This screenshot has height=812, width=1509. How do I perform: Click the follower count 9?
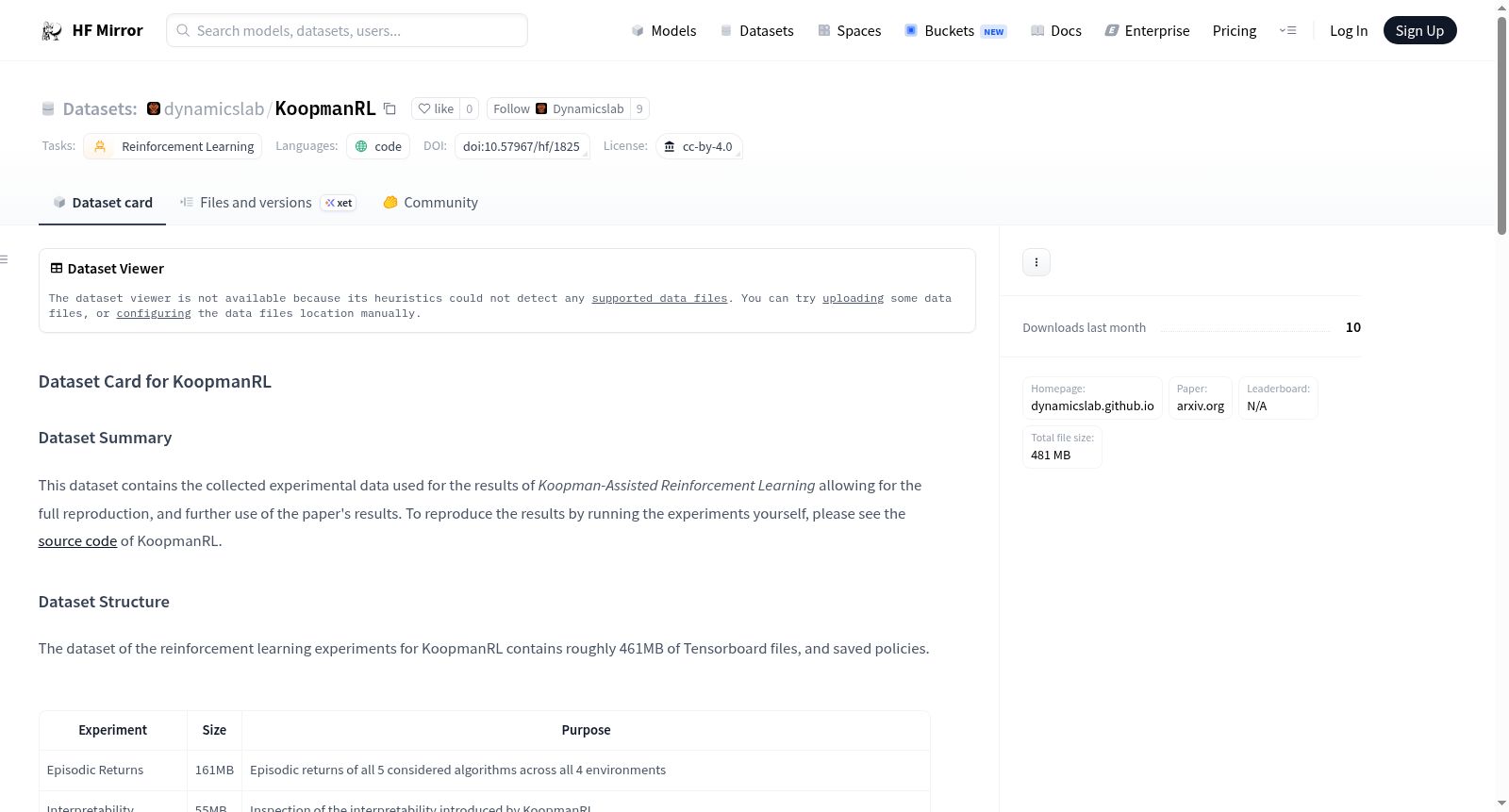pyautogui.click(x=639, y=108)
